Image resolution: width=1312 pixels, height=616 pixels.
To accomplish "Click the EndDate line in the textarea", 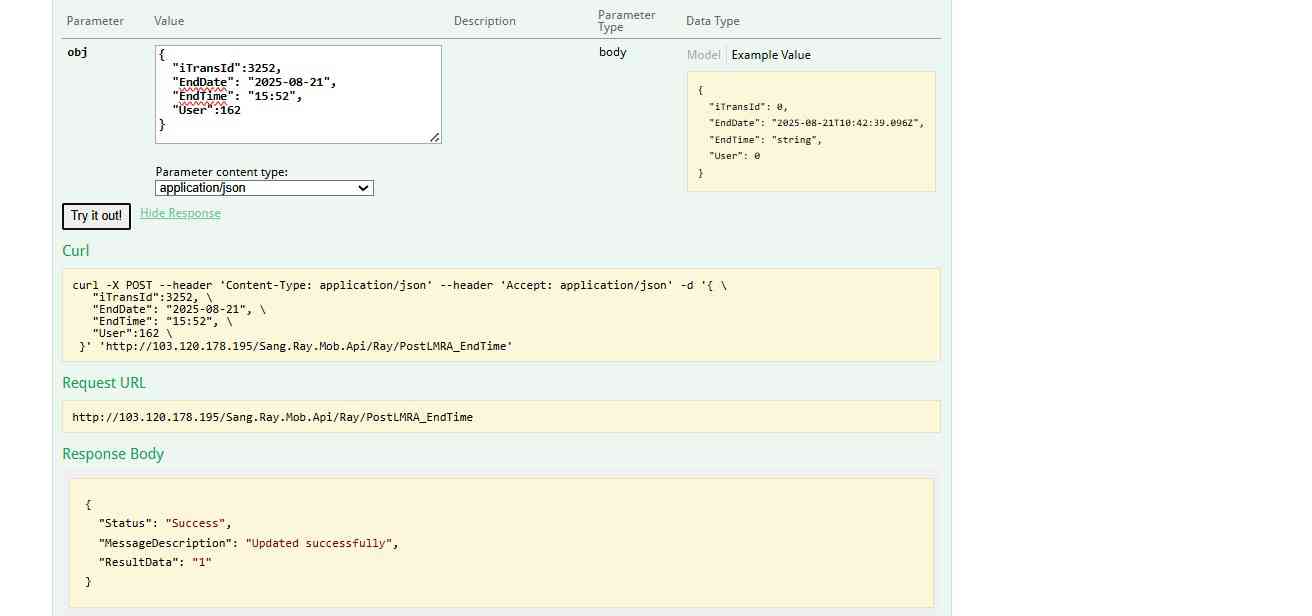I will coord(254,82).
